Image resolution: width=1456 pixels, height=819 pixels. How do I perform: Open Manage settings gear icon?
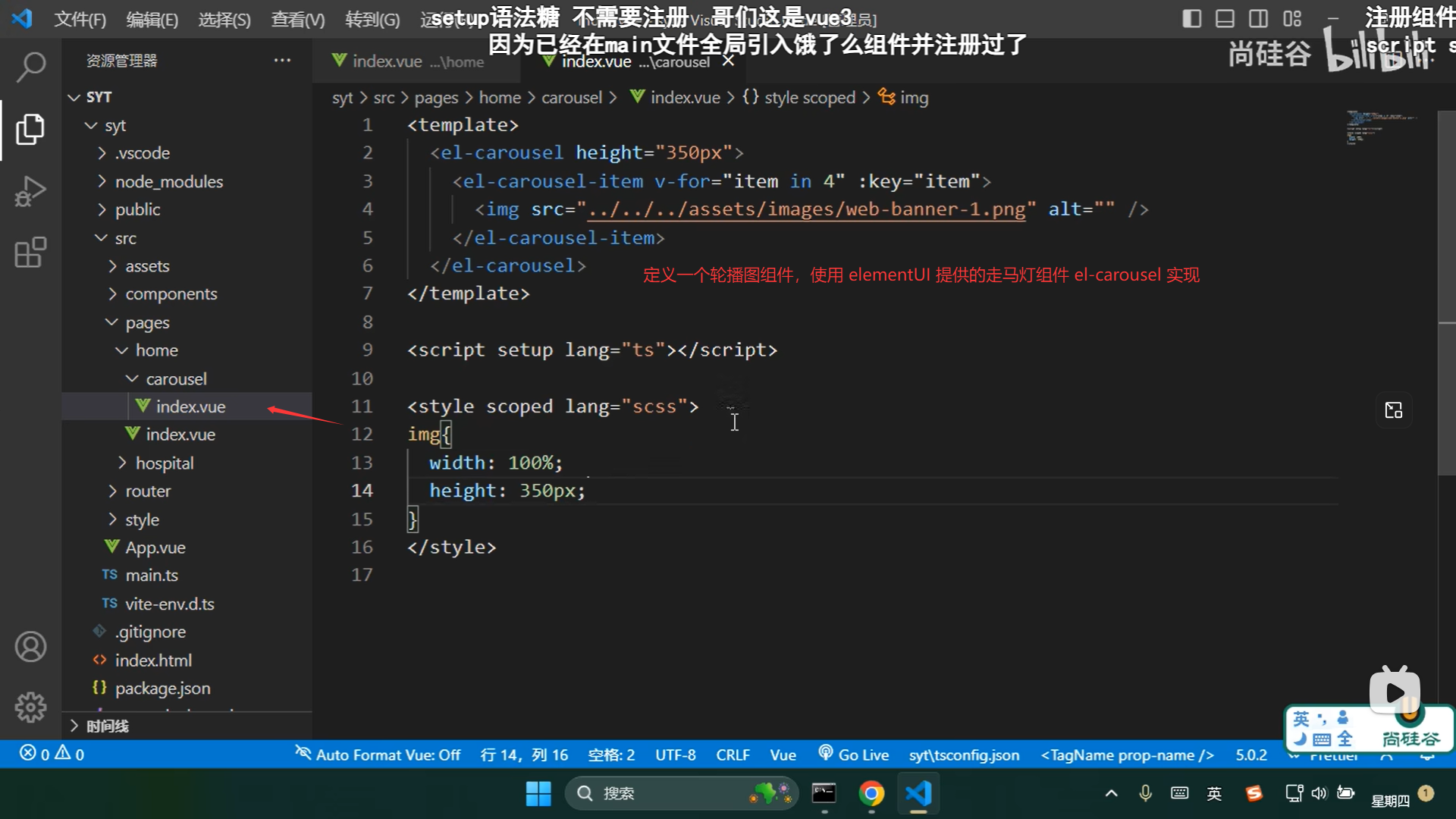30,708
